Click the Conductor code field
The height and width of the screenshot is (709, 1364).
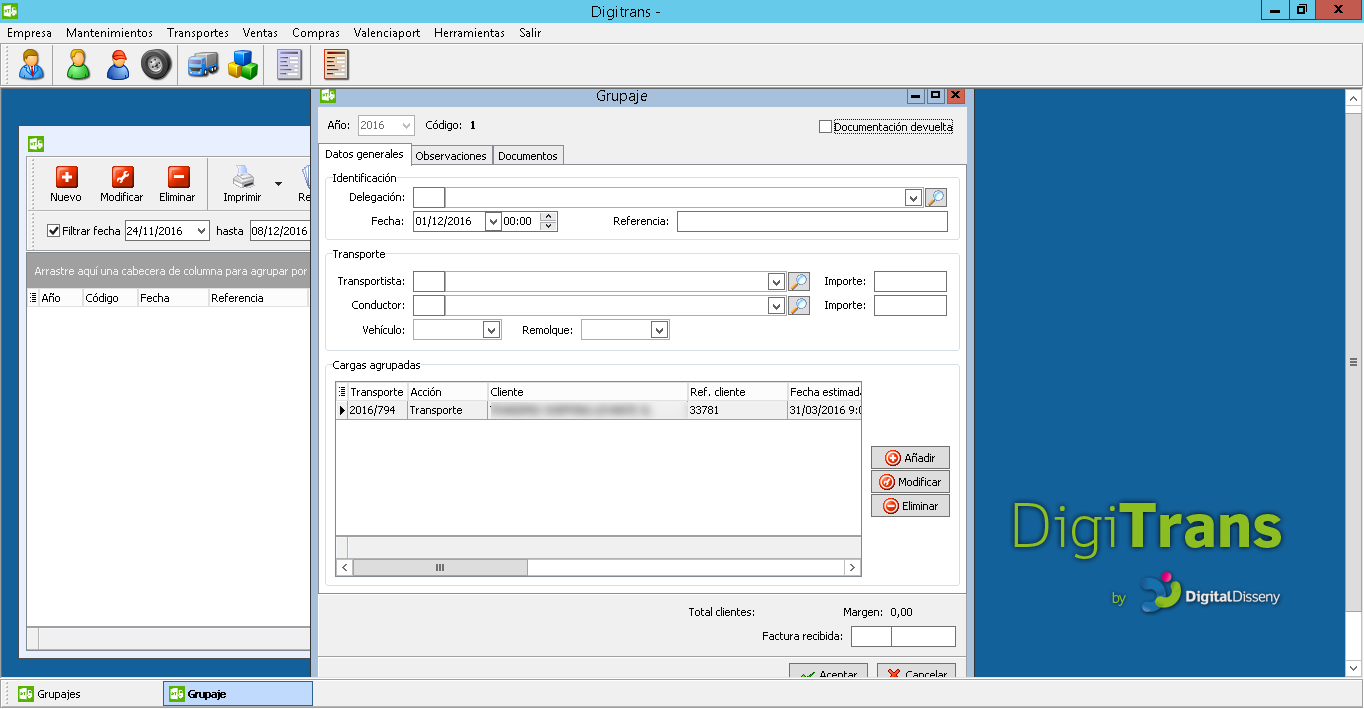429,306
